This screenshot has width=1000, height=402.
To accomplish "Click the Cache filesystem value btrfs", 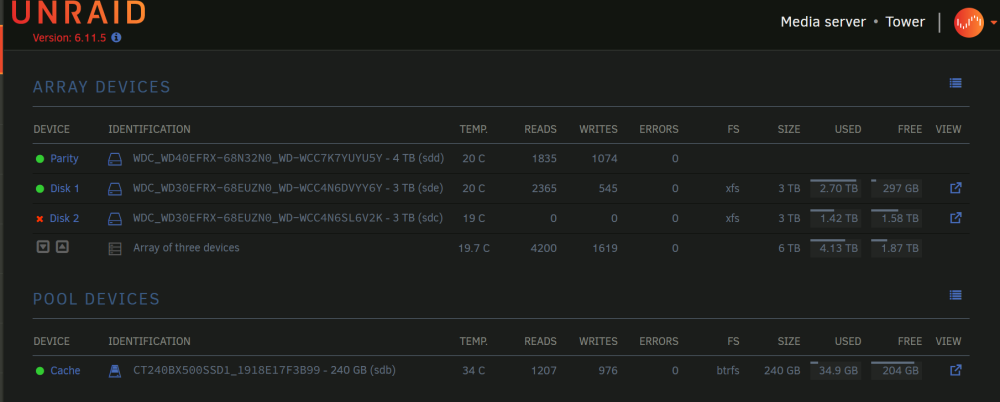I will (728, 371).
